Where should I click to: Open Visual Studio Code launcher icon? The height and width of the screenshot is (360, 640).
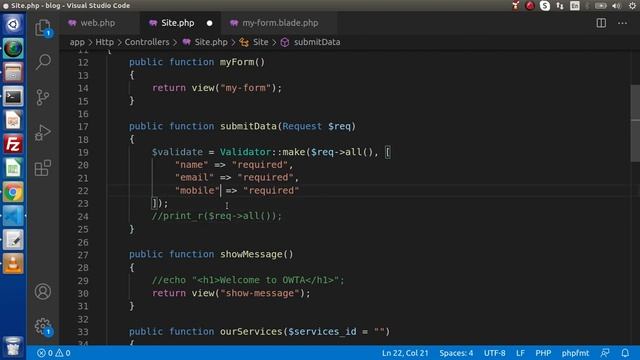(13, 216)
